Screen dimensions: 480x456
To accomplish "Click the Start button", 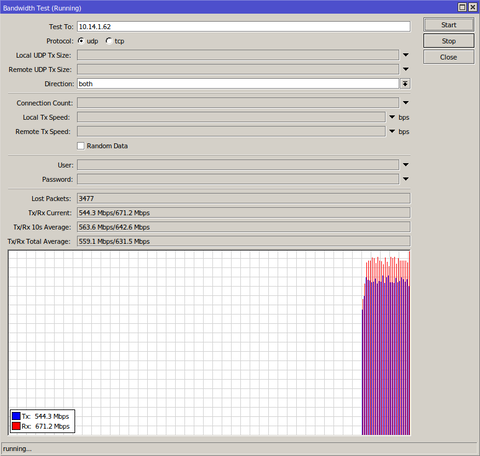I will point(449,25).
